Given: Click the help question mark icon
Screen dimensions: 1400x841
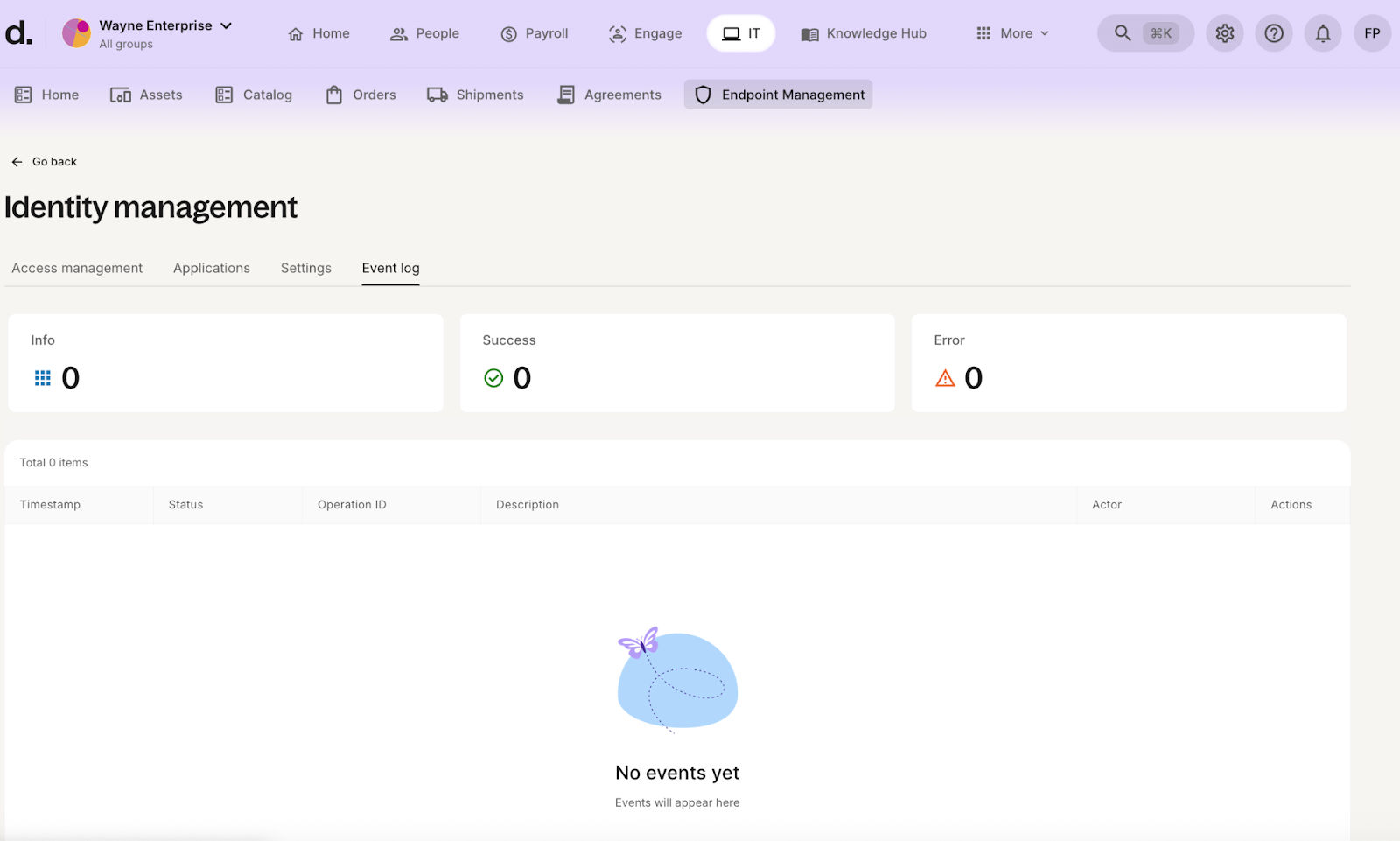Looking at the screenshot, I should point(1274,33).
